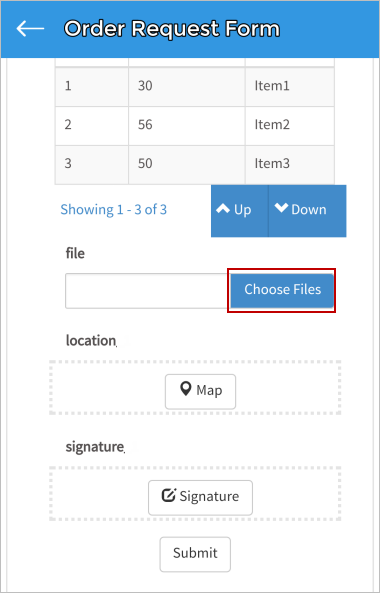Select the Item1 cell
This screenshot has width=380, height=593.
[x=290, y=87]
